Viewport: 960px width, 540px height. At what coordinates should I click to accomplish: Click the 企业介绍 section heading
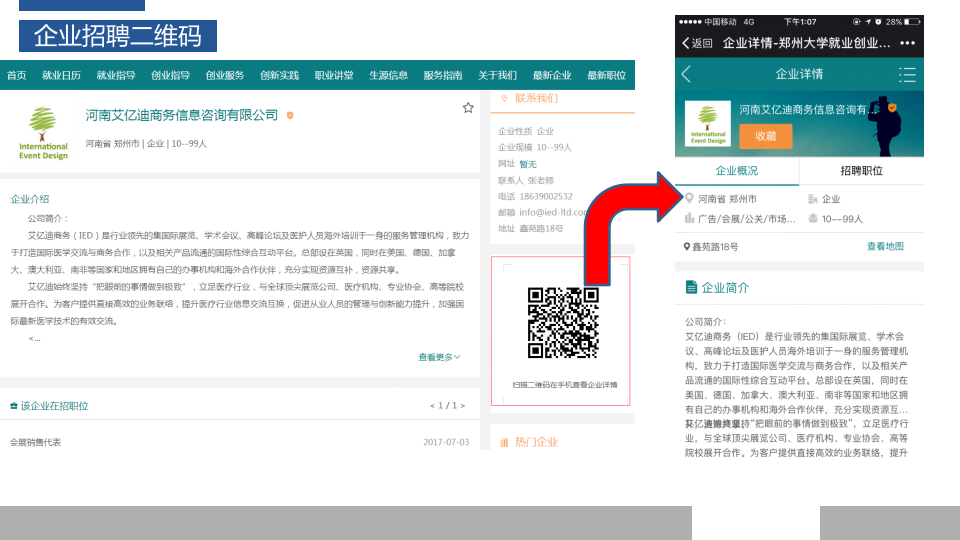(30, 199)
